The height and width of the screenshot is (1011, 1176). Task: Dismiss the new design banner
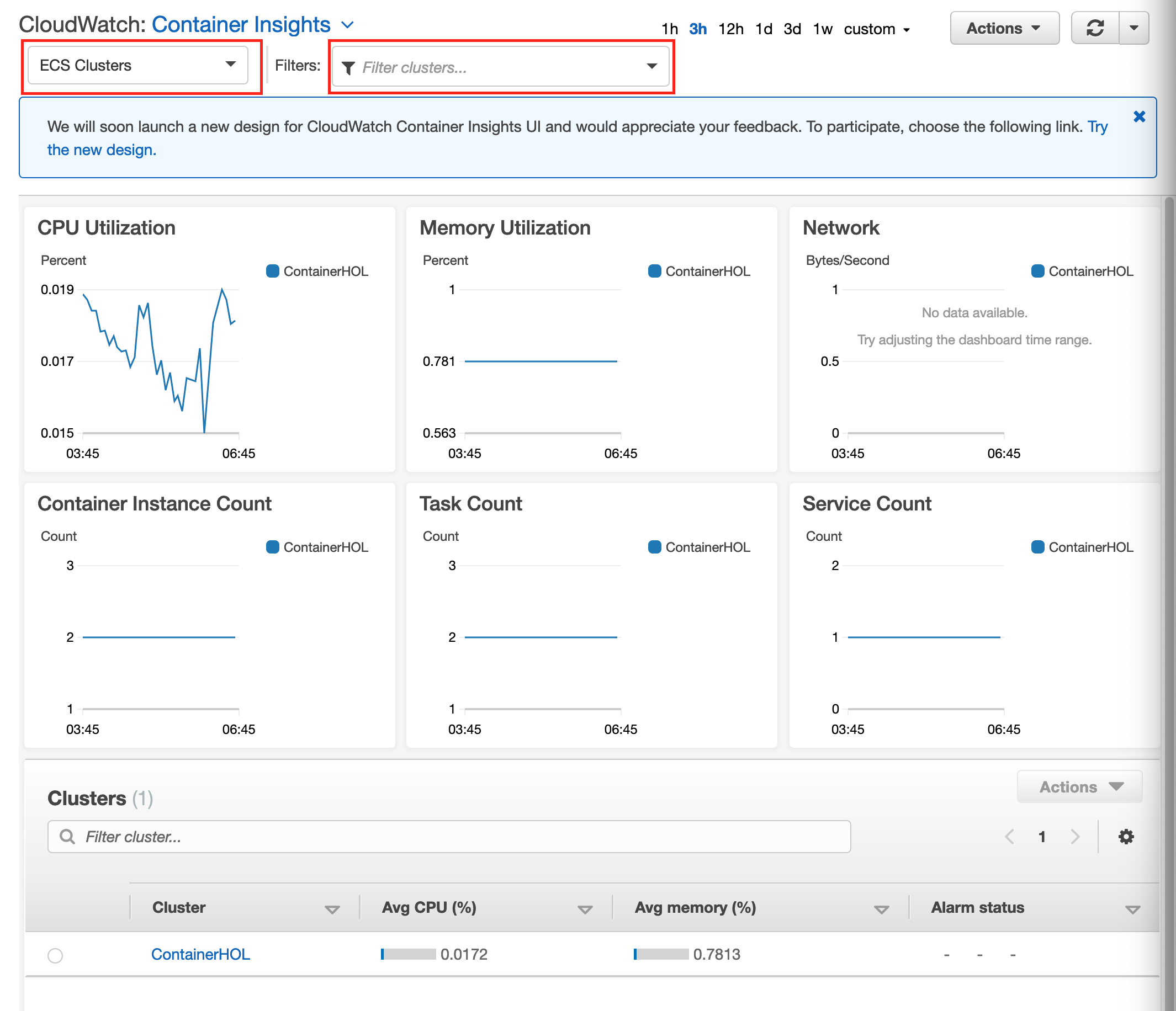coord(1138,117)
